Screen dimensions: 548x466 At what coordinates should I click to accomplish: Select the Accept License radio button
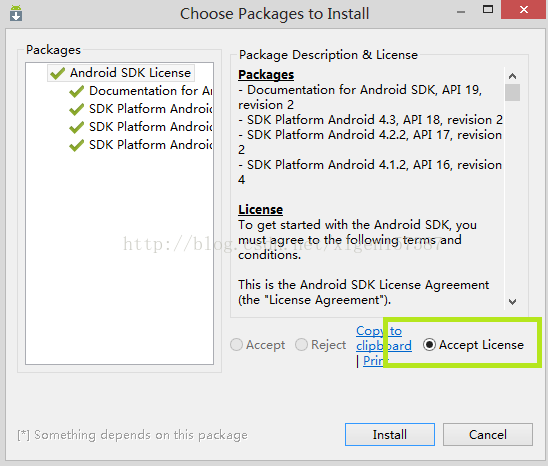pyautogui.click(x=429, y=345)
